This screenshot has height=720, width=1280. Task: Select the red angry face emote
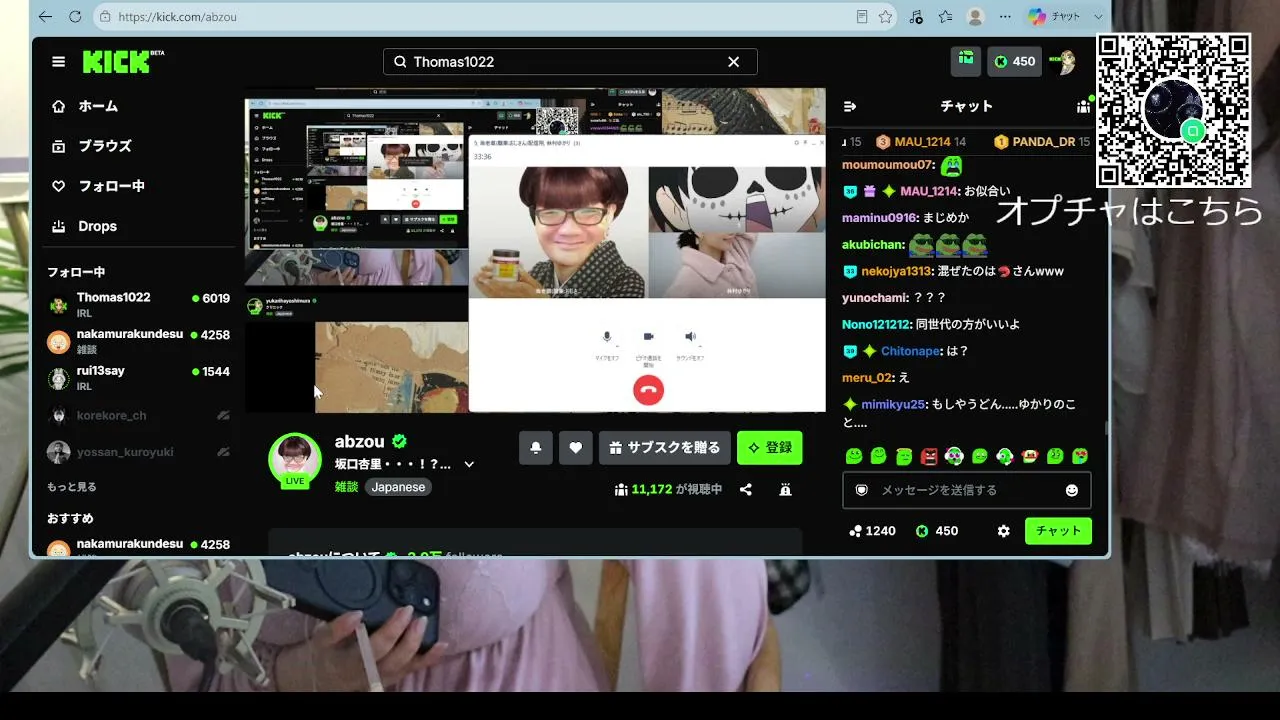[x=929, y=456]
